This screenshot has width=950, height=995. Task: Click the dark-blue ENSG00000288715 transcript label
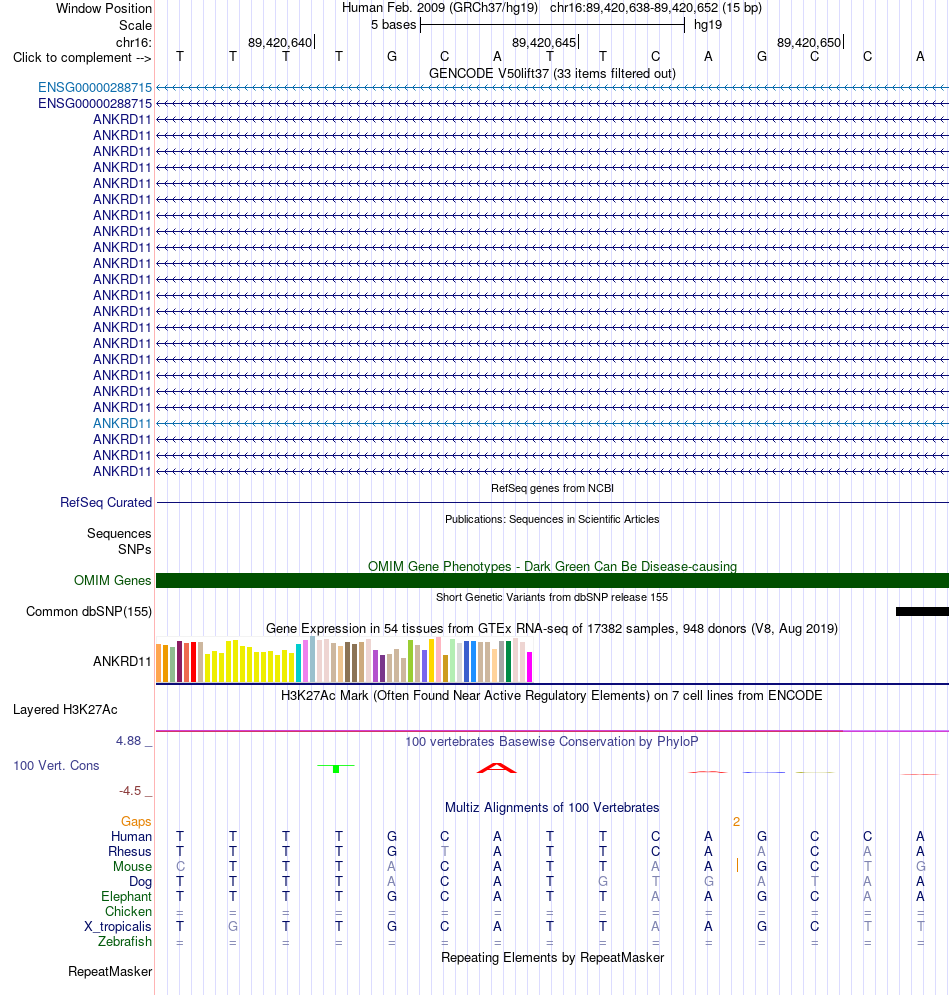tap(95, 103)
